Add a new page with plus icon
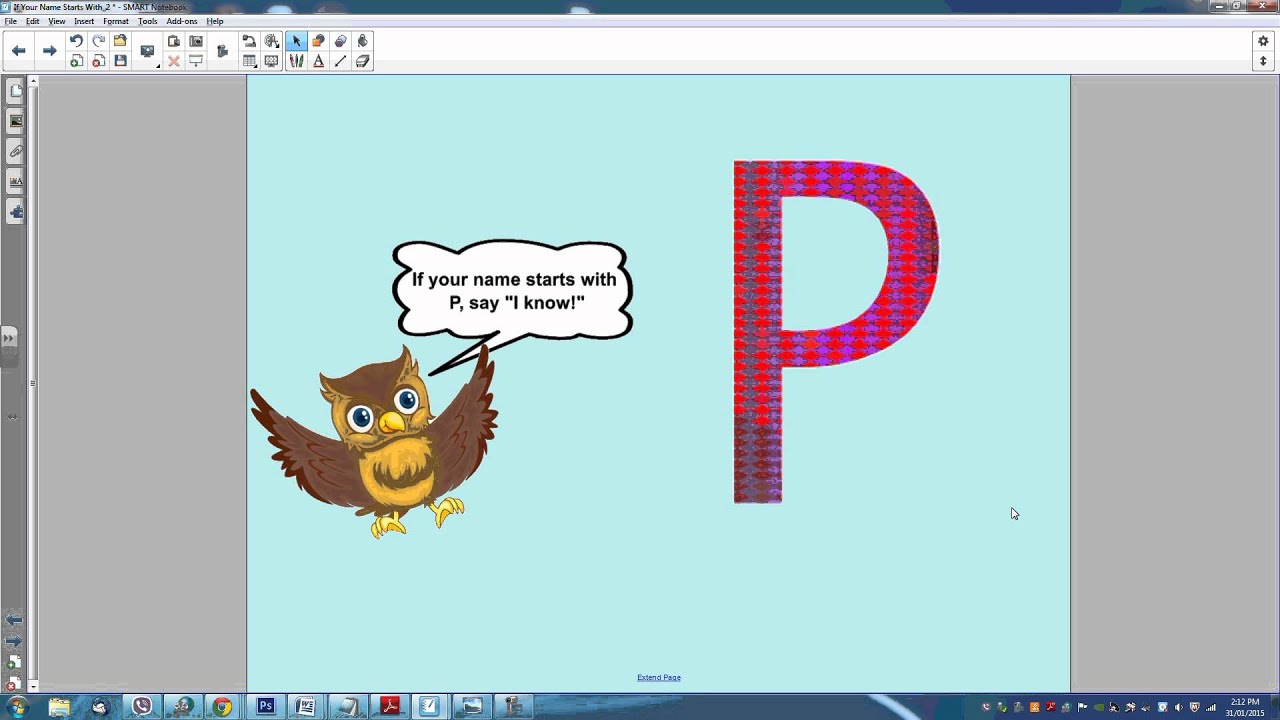 (x=76, y=61)
